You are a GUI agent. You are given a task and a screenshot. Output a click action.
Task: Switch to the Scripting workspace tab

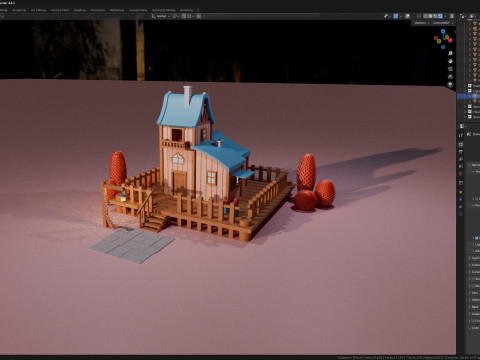(186, 10)
